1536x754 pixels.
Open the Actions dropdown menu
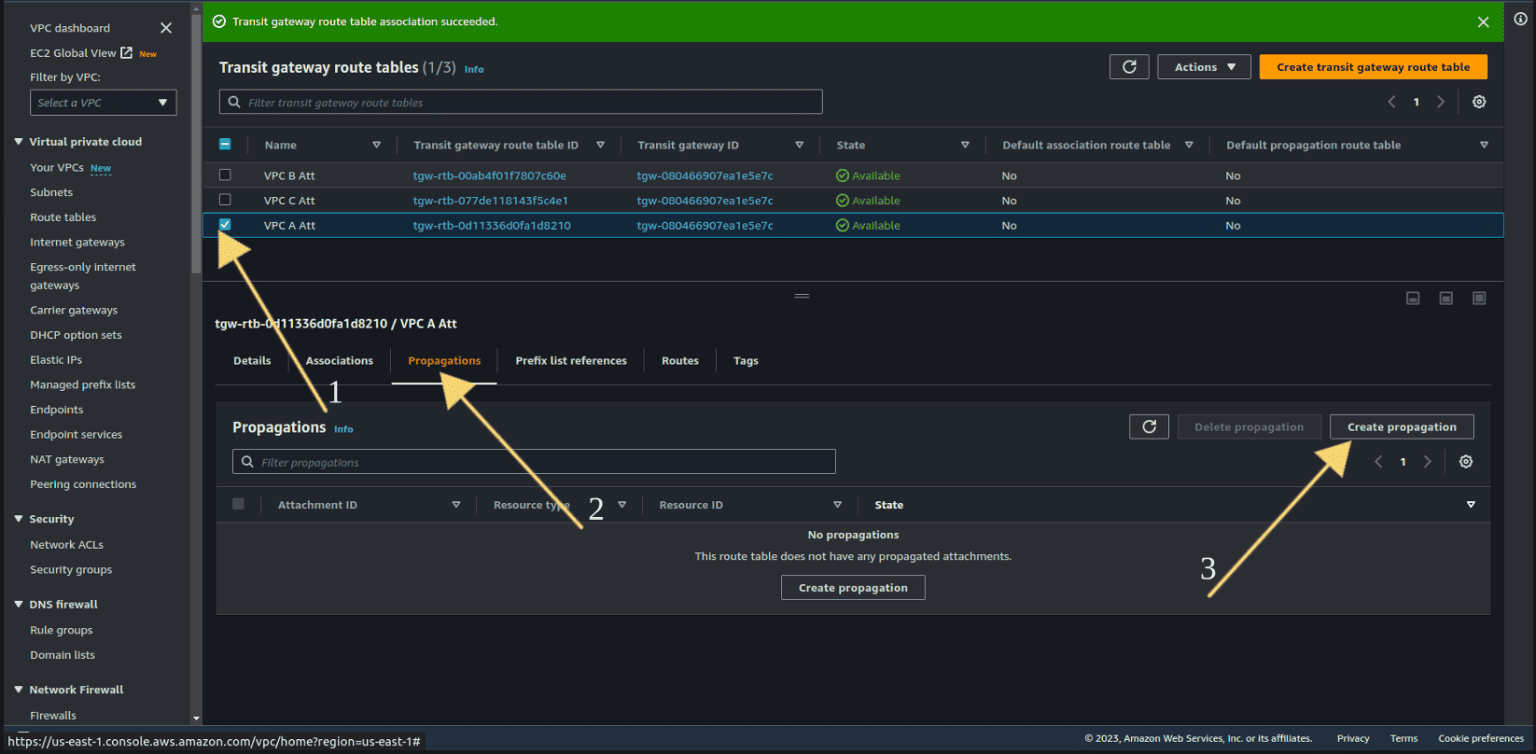pyautogui.click(x=1203, y=66)
